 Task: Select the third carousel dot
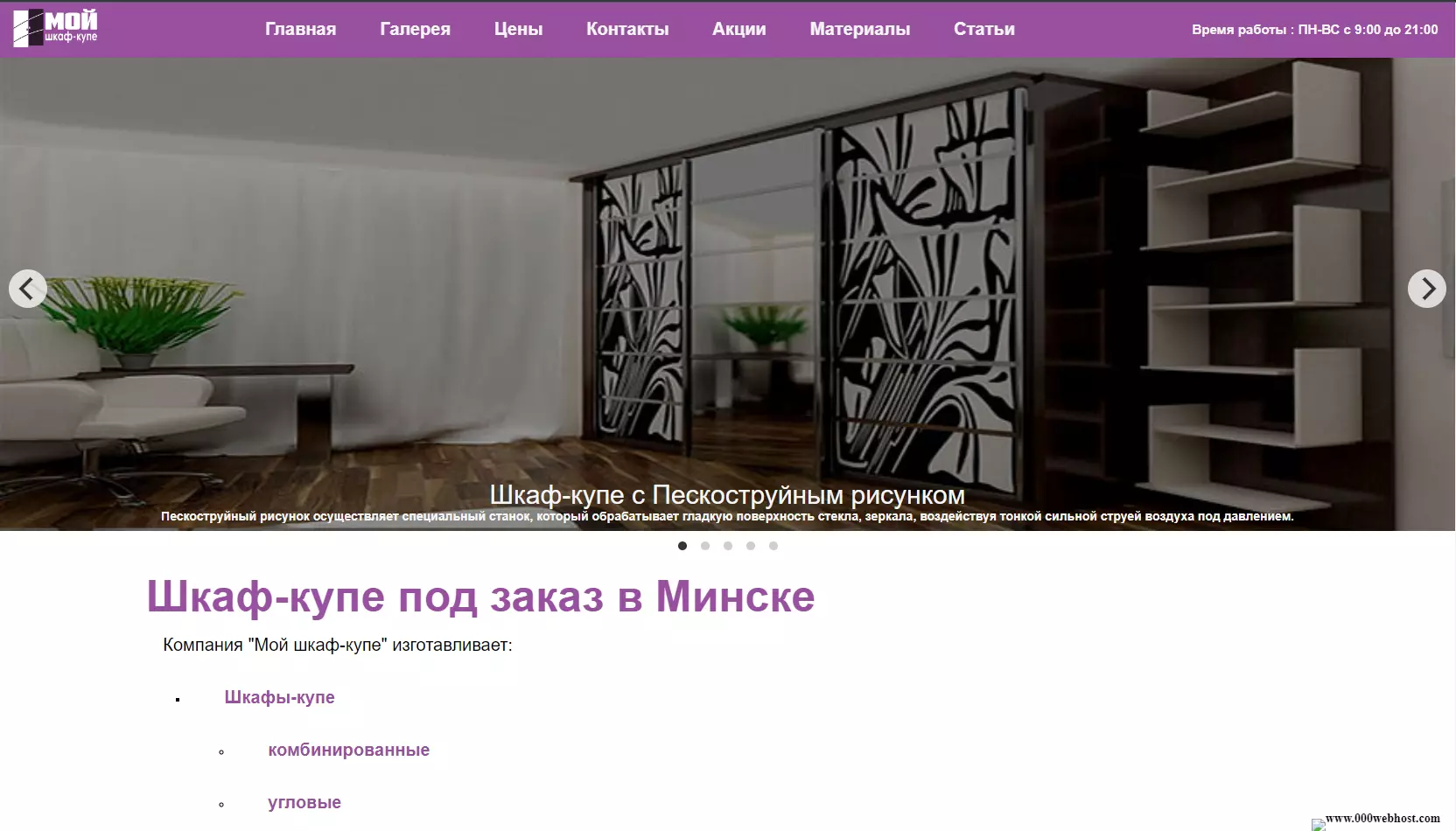(728, 545)
